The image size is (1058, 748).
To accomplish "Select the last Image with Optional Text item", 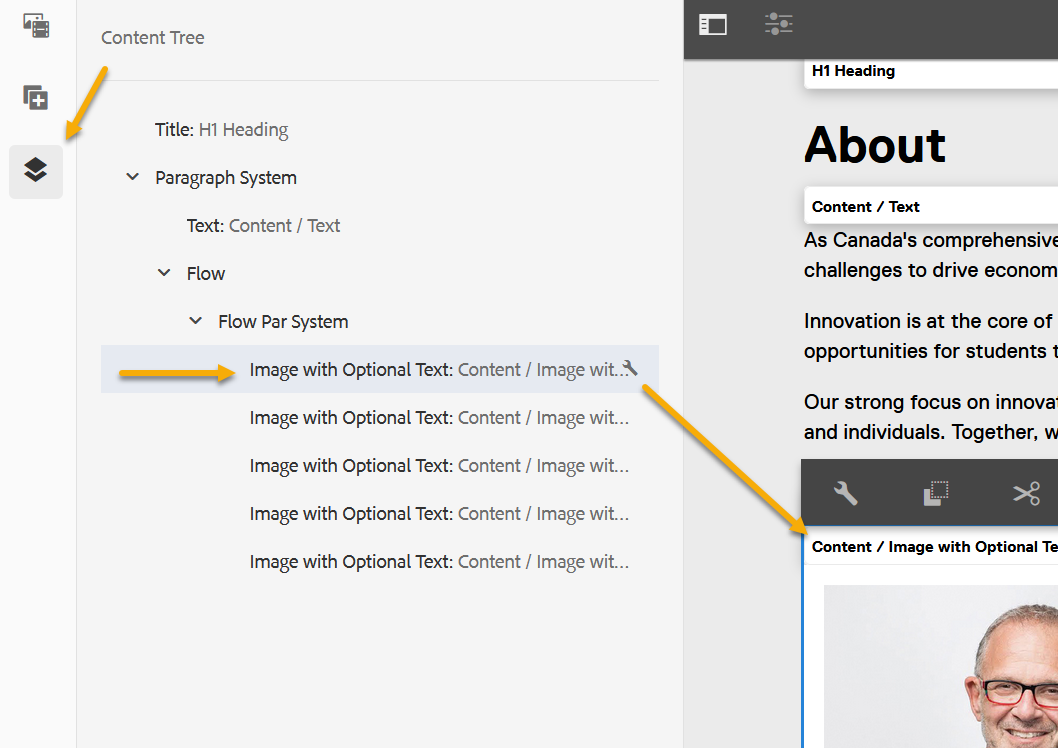I will pos(438,562).
